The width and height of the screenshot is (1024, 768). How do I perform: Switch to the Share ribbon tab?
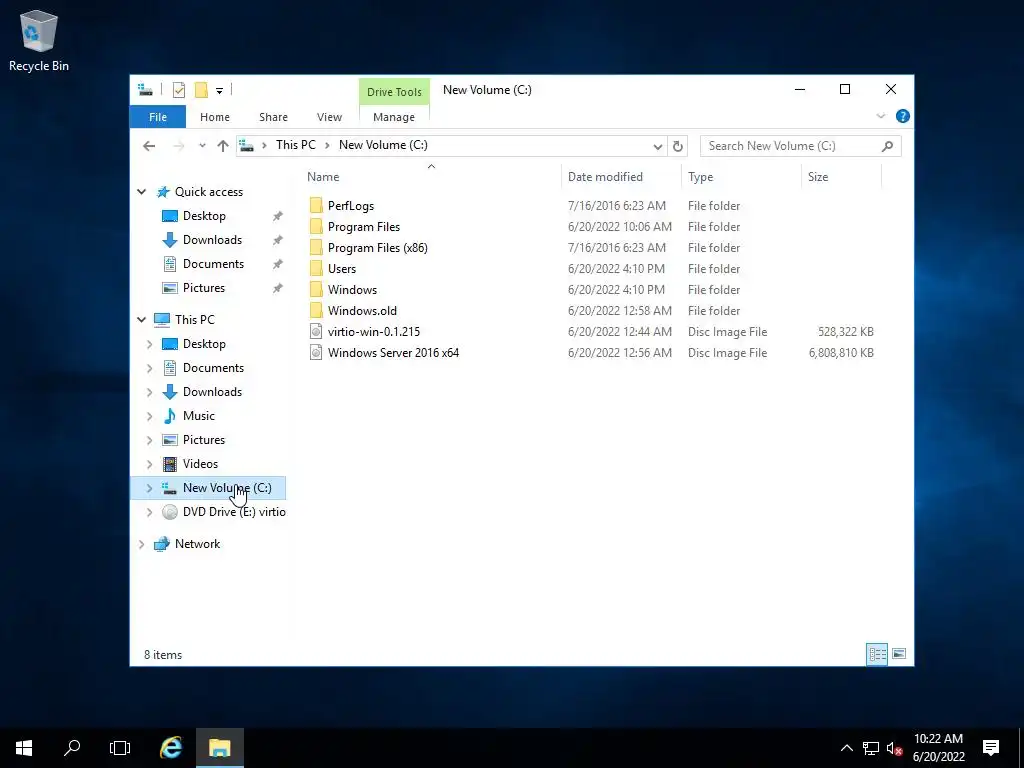[273, 117]
